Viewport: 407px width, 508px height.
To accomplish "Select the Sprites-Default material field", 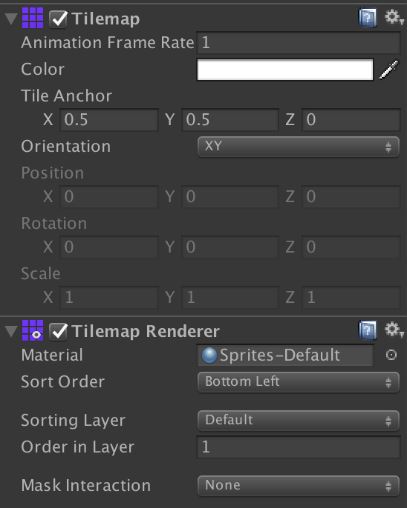I will tap(285, 355).
